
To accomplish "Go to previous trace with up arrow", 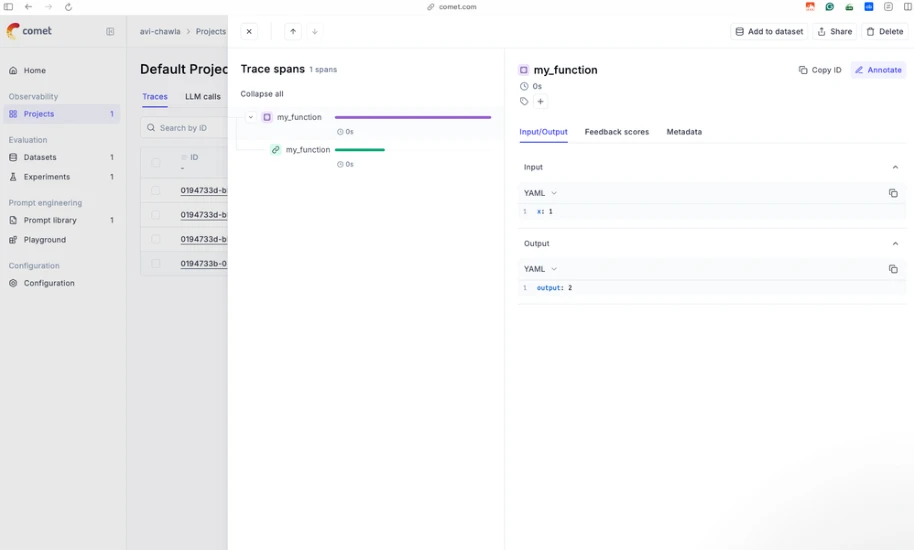I will tap(293, 31).
